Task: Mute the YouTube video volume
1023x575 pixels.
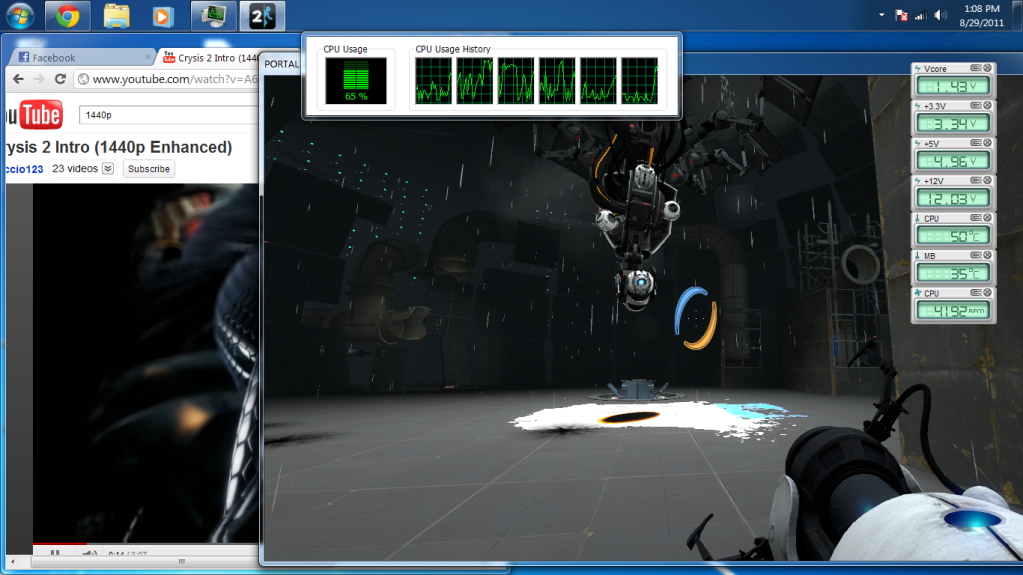Action: point(89,554)
